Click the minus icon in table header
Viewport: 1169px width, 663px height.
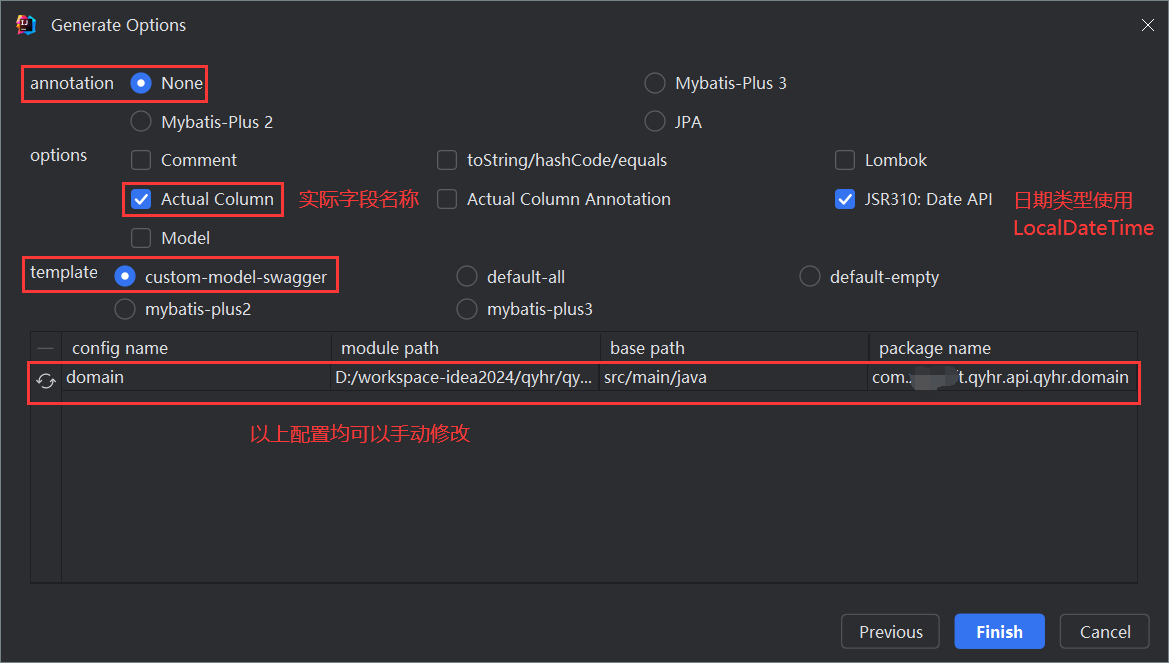point(45,348)
